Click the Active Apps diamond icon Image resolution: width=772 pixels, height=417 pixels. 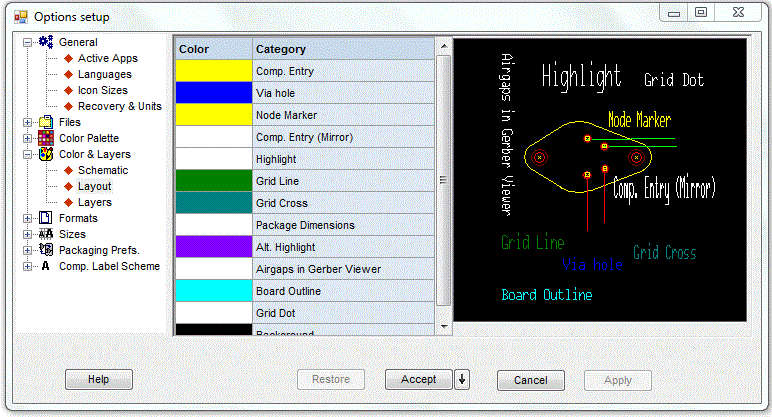tap(68, 58)
